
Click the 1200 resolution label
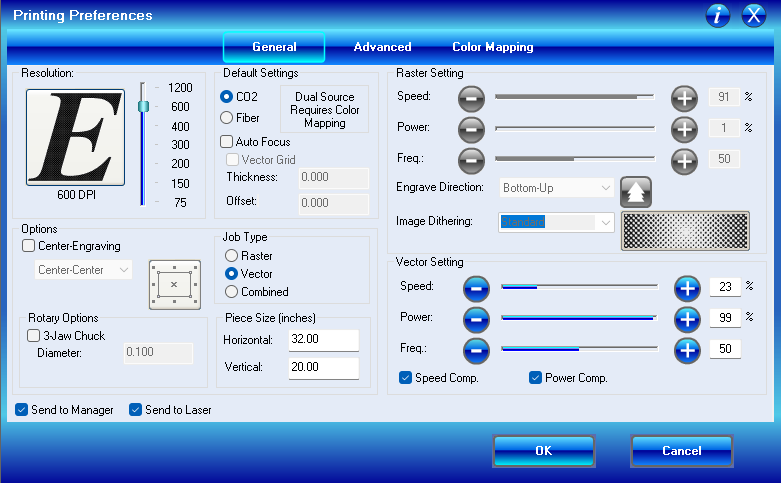click(180, 88)
